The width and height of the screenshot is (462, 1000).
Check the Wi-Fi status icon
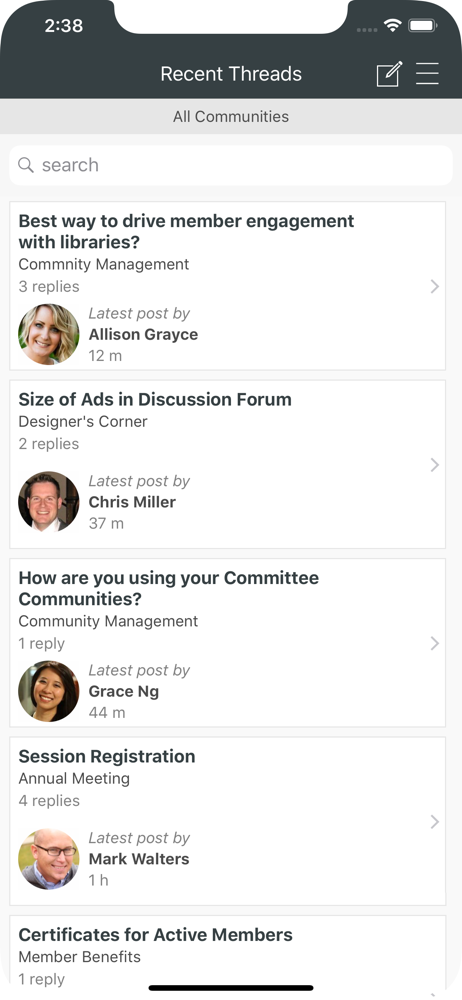click(392, 26)
